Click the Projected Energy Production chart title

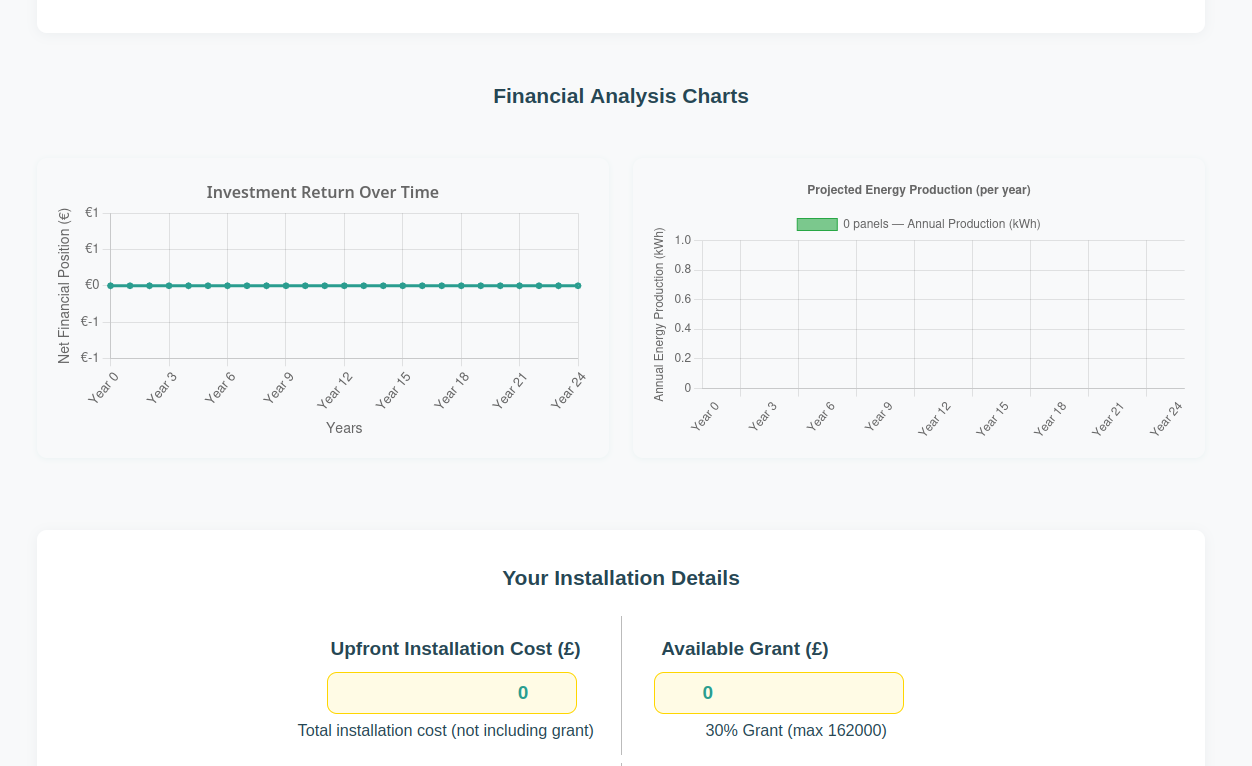pyautogui.click(x=919, y=189)
